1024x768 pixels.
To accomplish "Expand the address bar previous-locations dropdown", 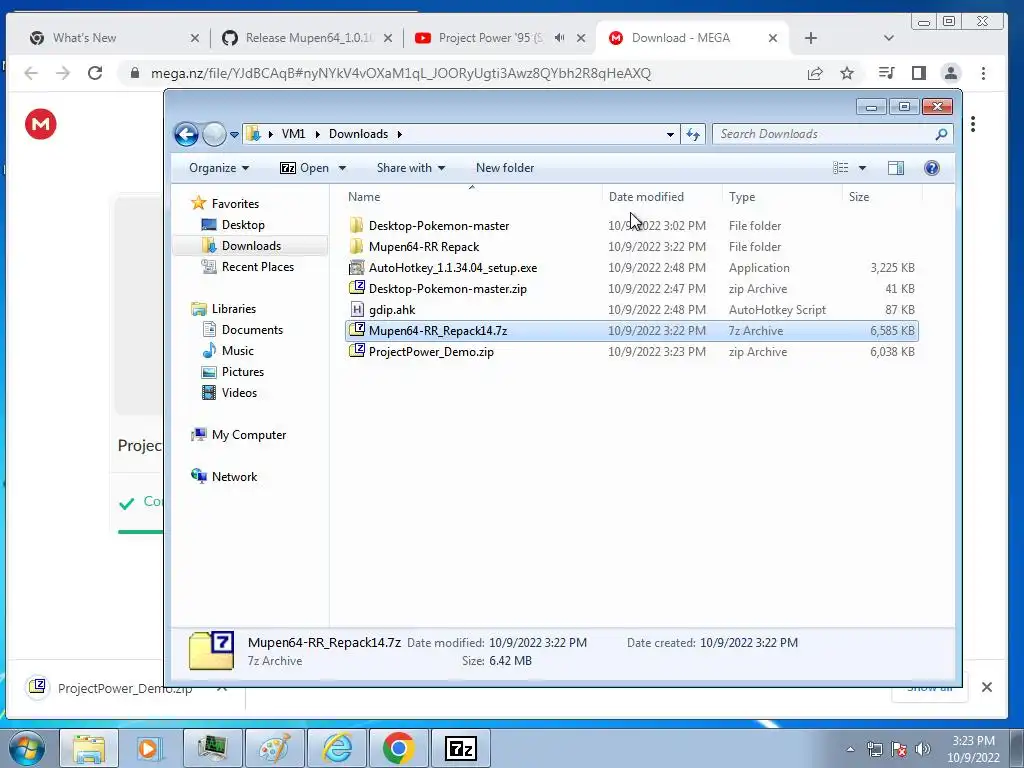I will (x=670, y=135).
